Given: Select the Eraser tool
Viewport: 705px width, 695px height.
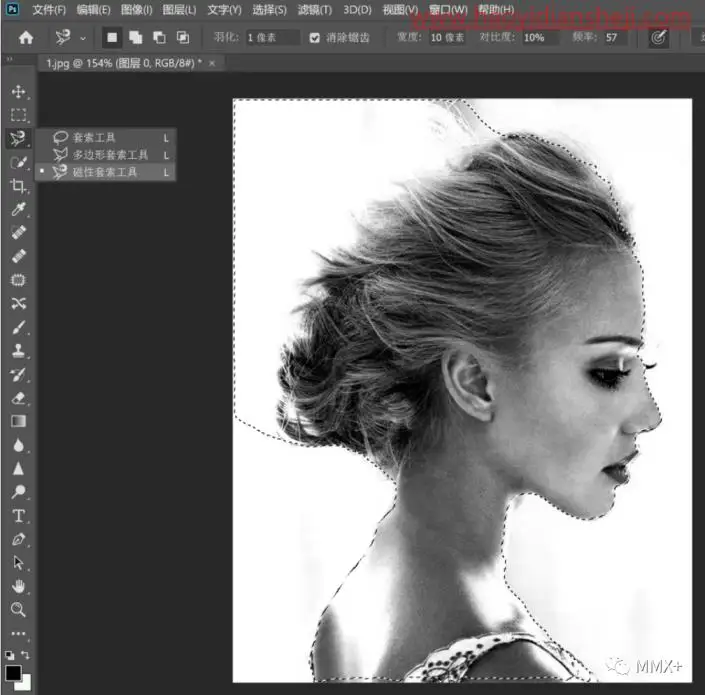Looking at the screenshot, I should coord(18,398).
